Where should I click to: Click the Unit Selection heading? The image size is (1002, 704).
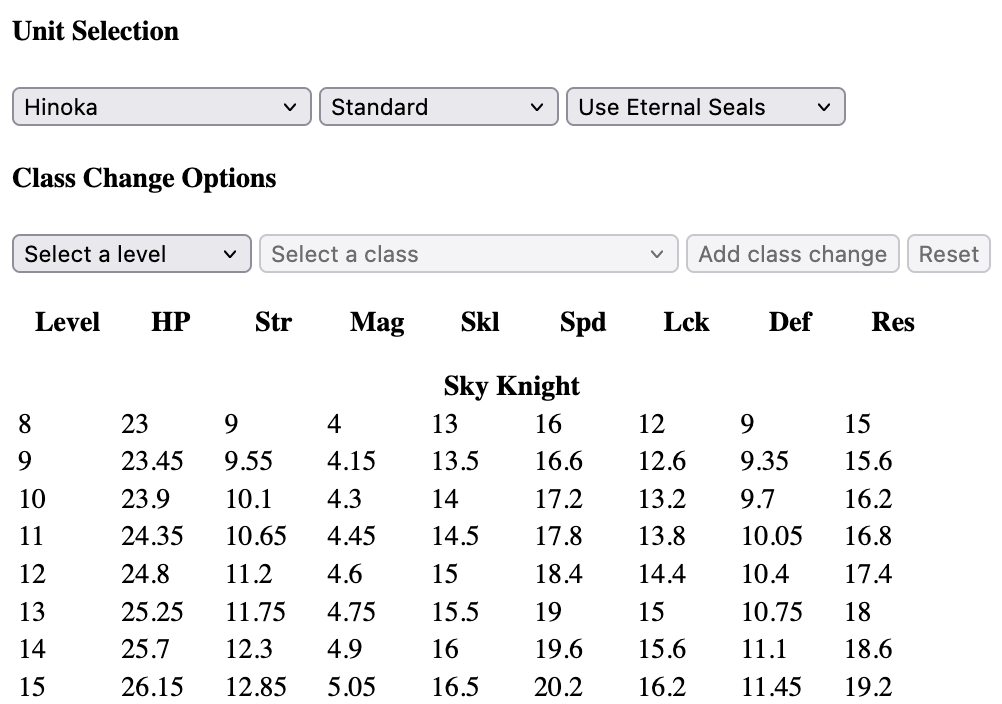(x=95, y=31)
